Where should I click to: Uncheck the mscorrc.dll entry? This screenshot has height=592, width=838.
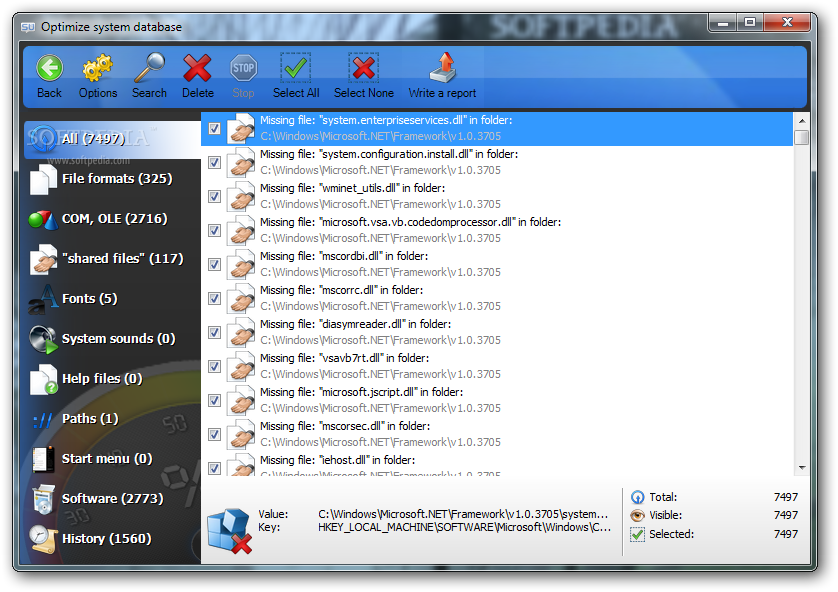[214, 298]
